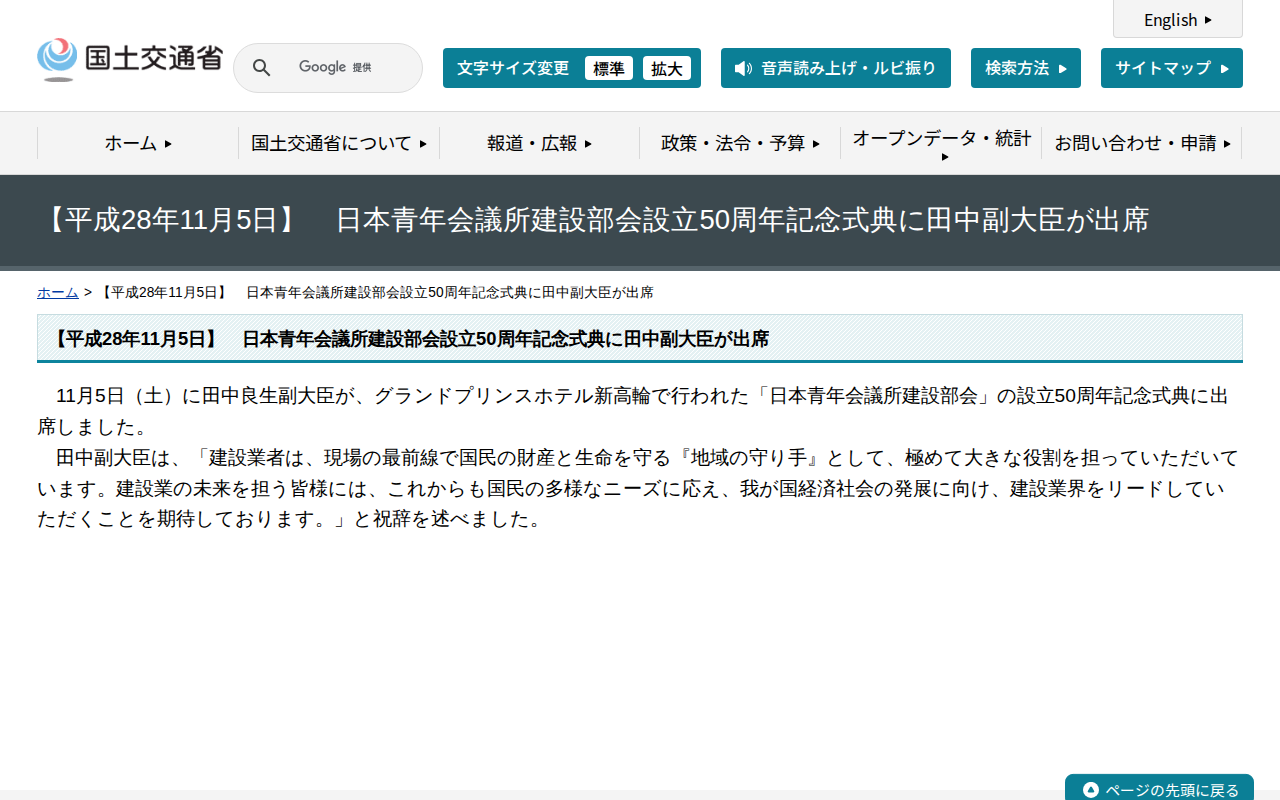
Task: Select 拡大 text size option
Action: click(667, 68)
